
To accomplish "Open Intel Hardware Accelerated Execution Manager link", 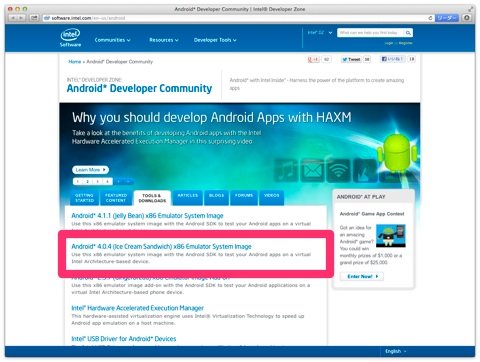I will point(137,308).
